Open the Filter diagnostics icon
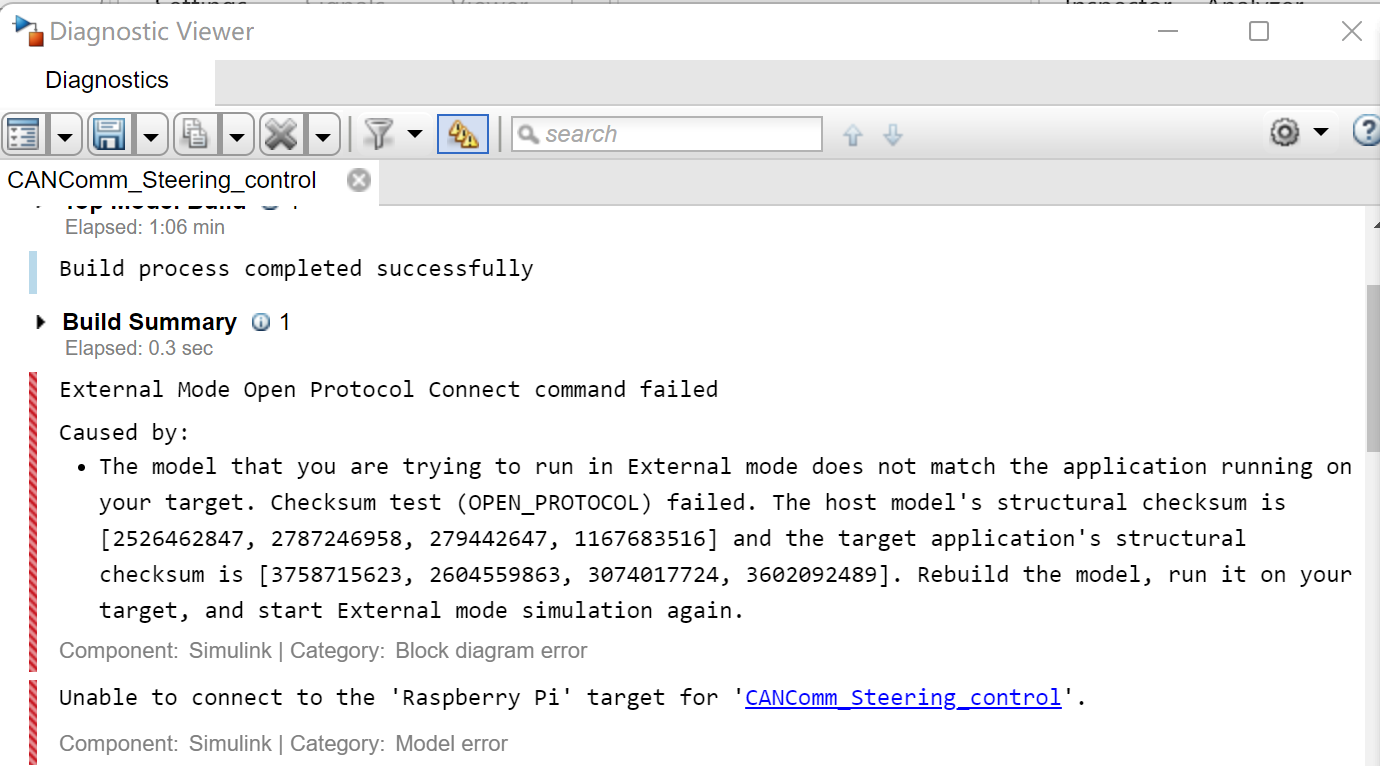 click(378, 133)
